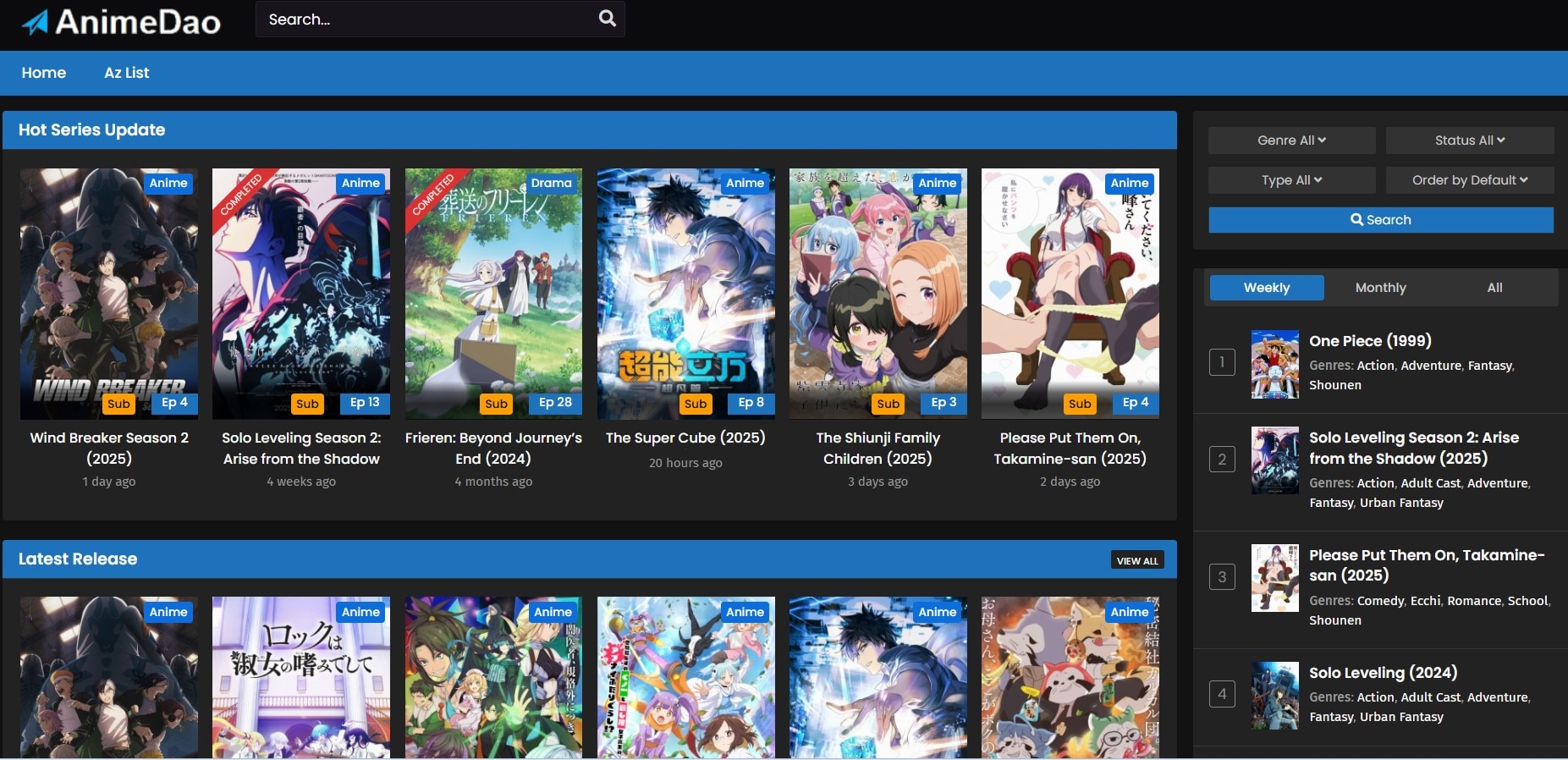Image resolution: width=1568 pixels, height=760 pixels.
Task: Click the One Piece (1999) ranking title
Action: click(1370, 341)
